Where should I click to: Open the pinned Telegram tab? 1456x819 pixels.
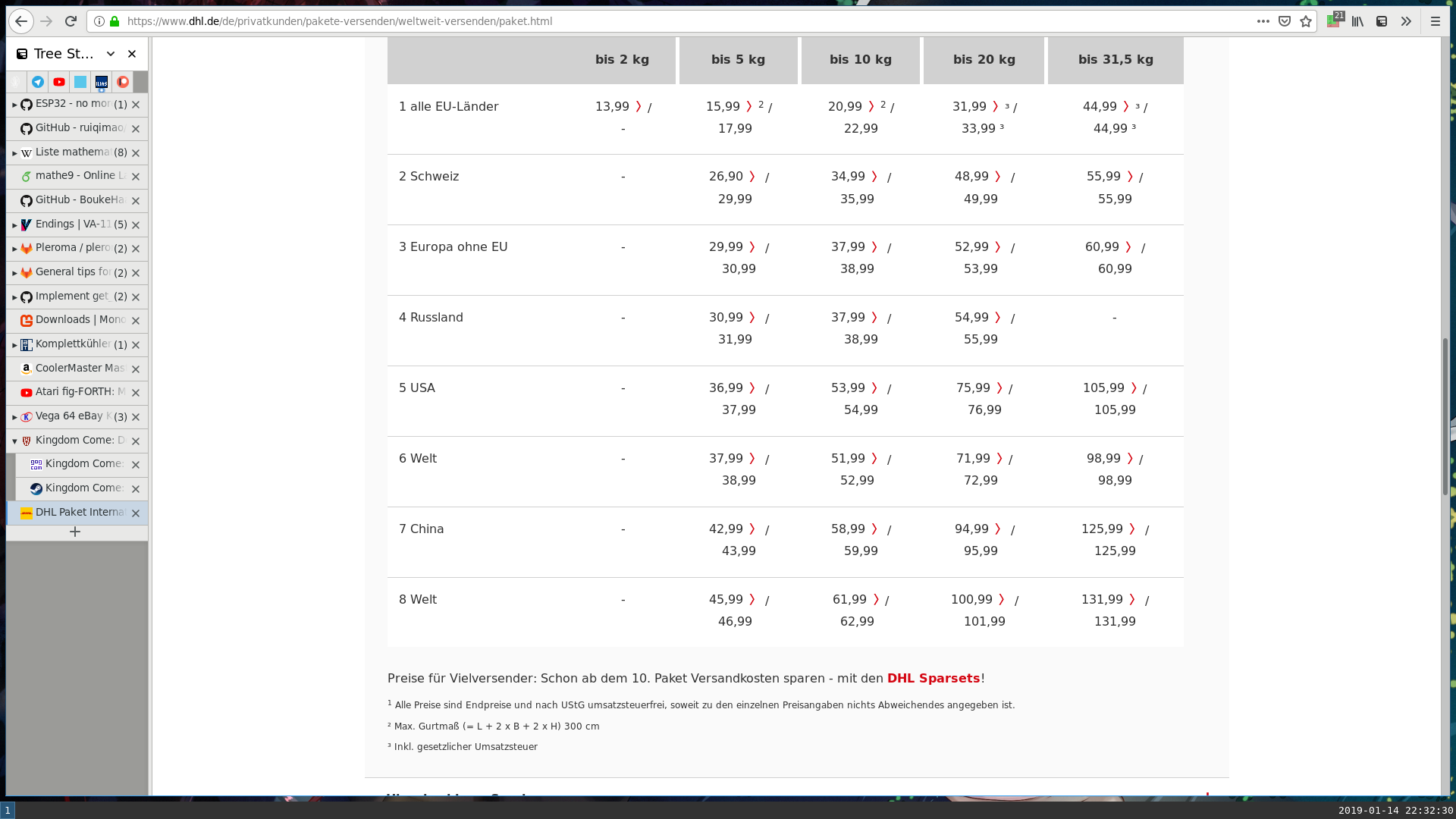(38, 82)
